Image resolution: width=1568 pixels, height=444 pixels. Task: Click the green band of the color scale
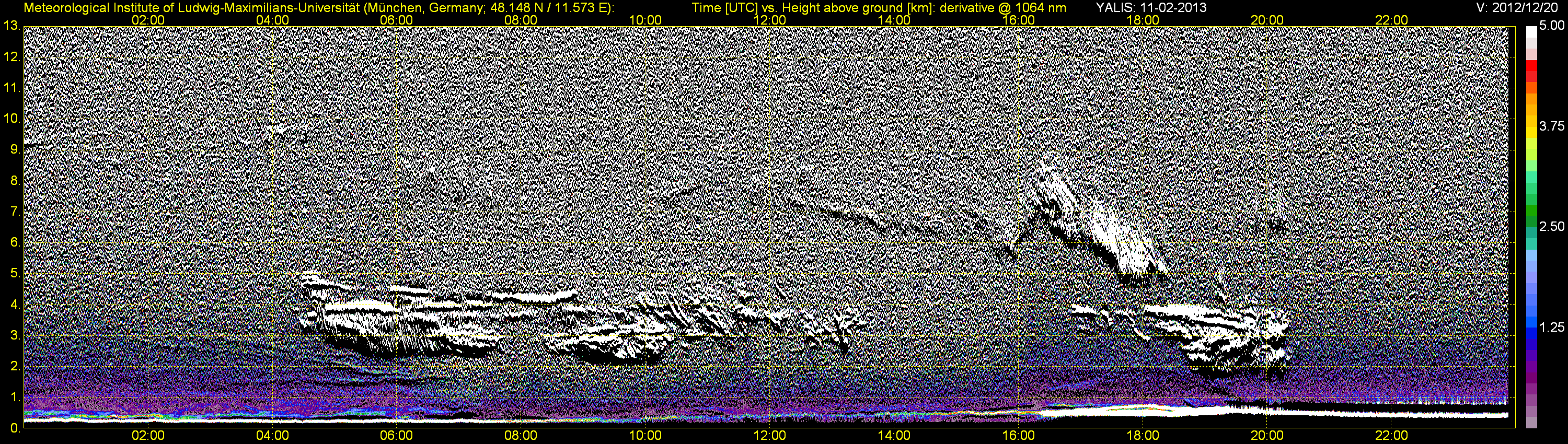tap(1531, 211)
